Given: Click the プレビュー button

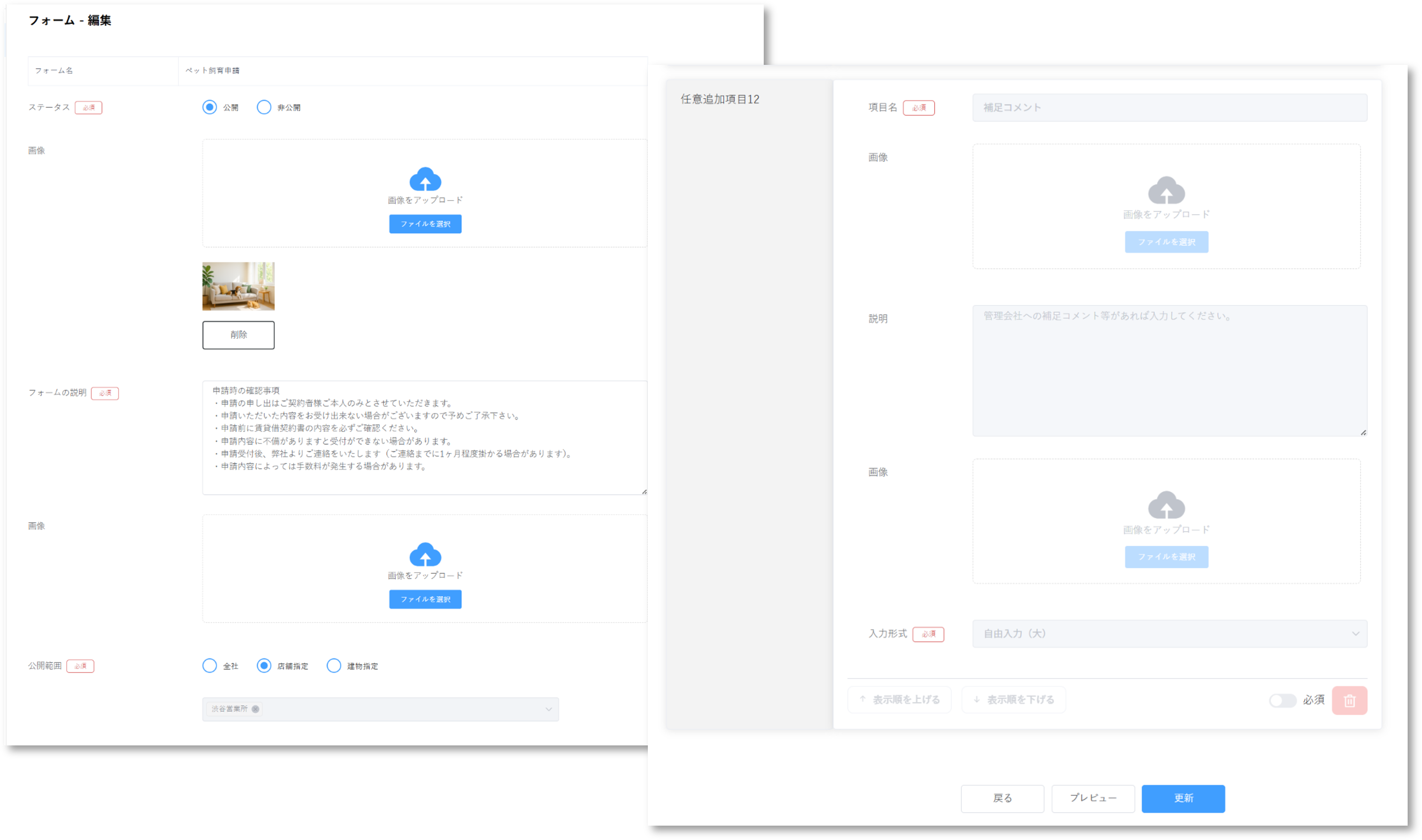Looking at the screenshot, I should 1093,798.
